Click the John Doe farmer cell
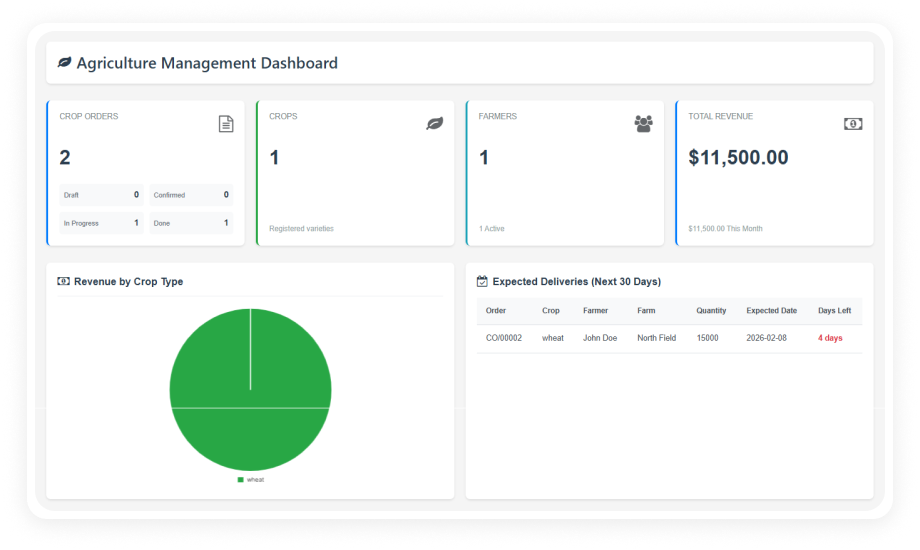This screenshot has height=550, width=920. click(x=600, y=338)
